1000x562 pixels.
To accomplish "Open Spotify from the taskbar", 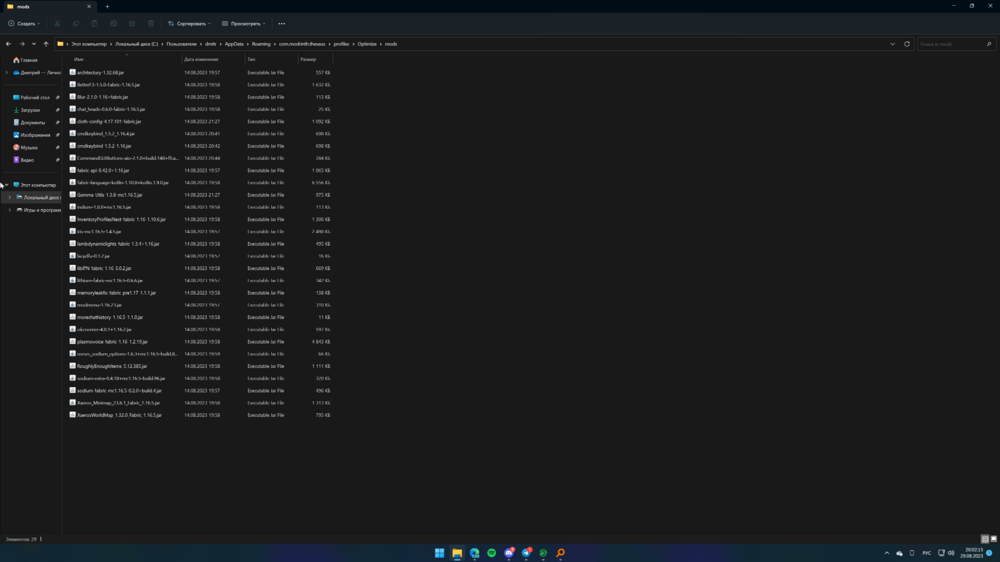I will point(492,553).
